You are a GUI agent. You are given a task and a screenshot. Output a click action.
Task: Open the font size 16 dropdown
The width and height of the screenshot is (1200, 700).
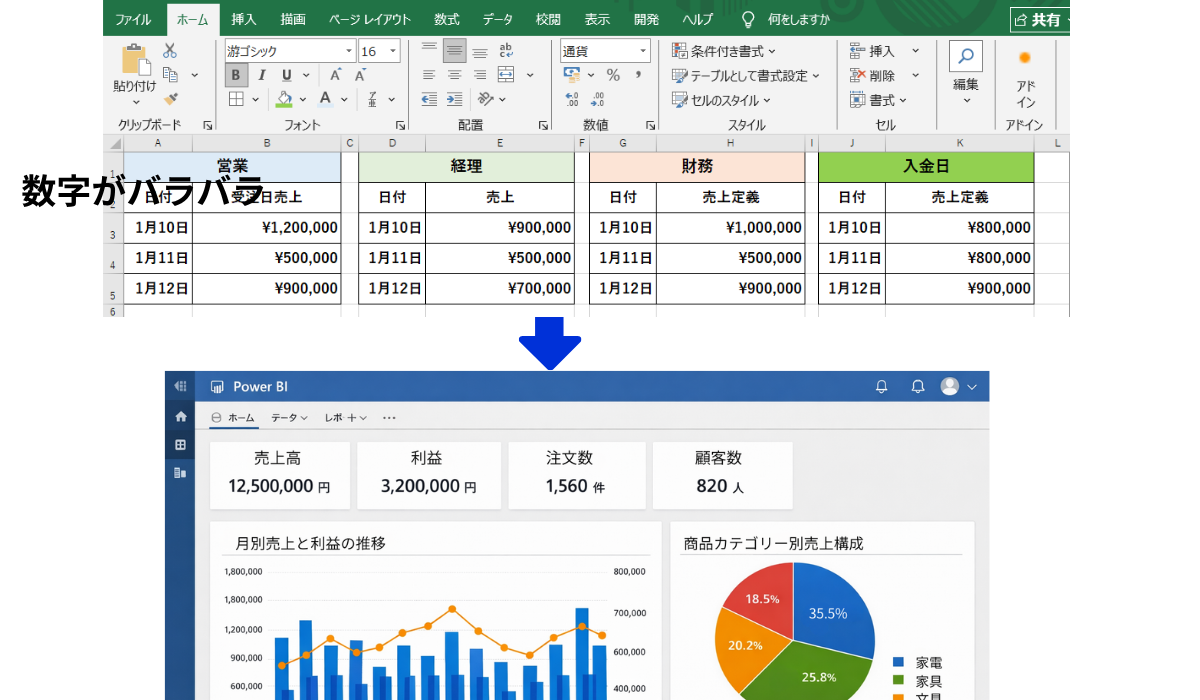[x=393, y=51]
